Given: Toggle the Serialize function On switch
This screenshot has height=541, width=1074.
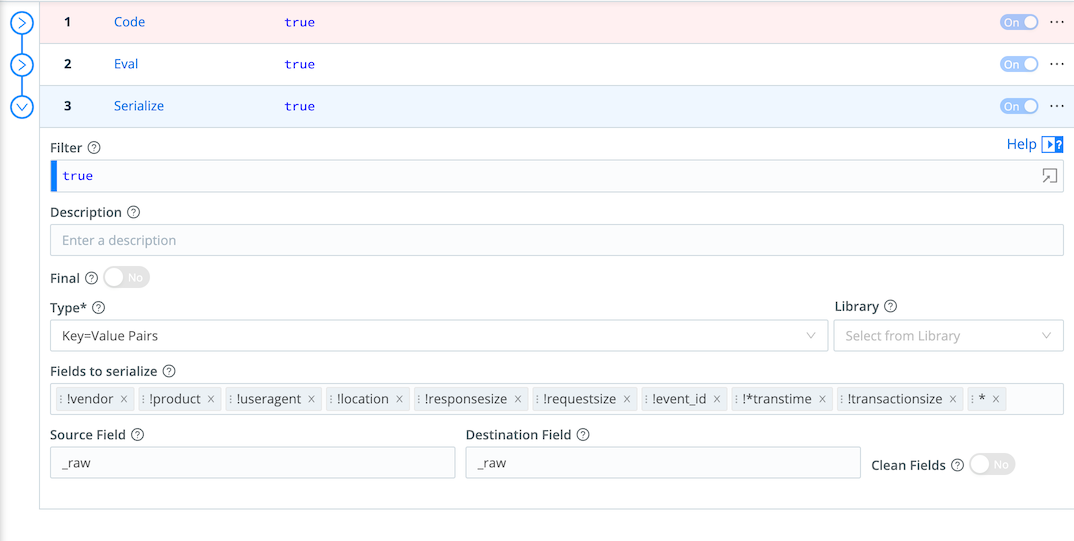Looking at the screenshot, I should point(1019,106).
